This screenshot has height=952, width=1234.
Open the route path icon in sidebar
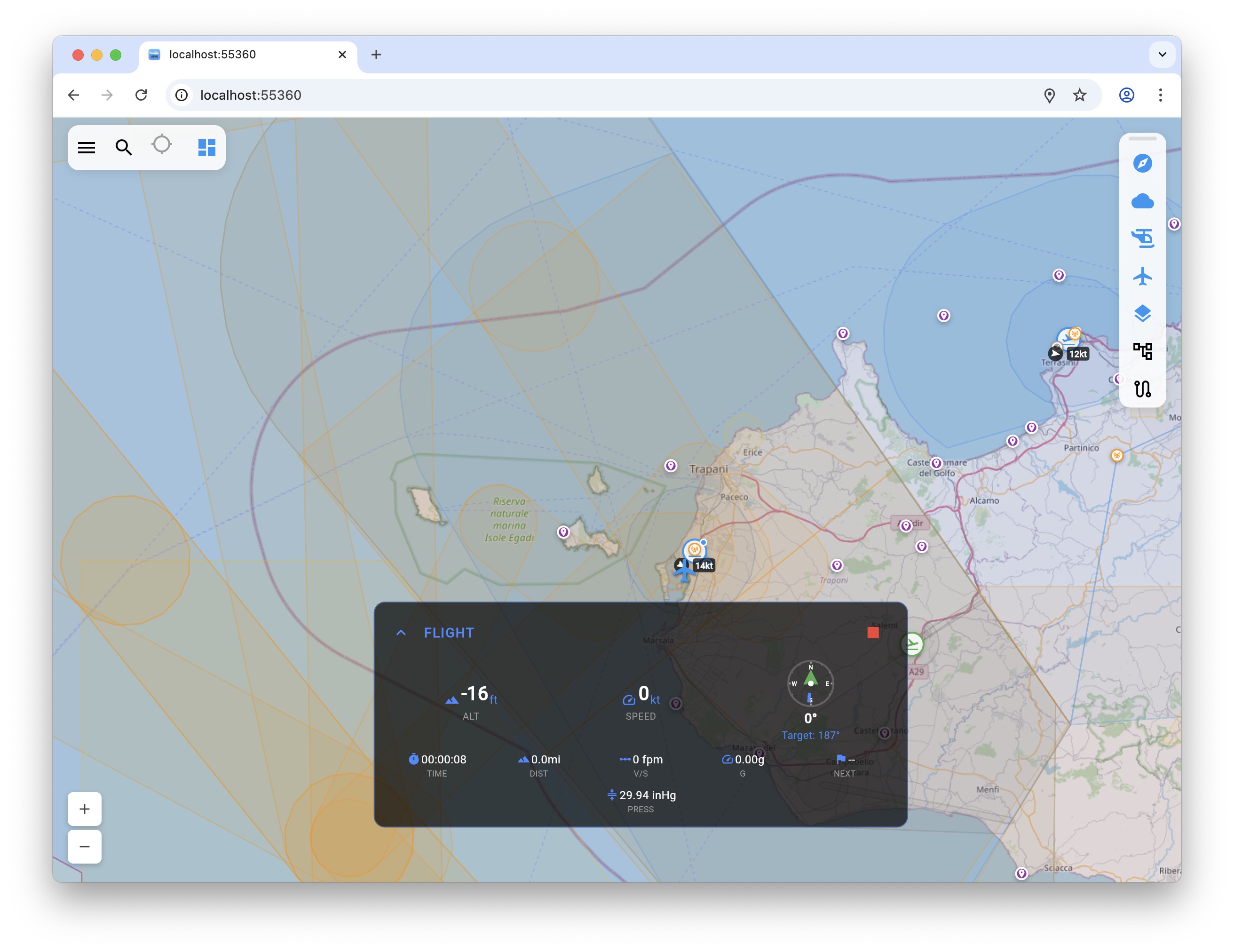(1142, 389)
